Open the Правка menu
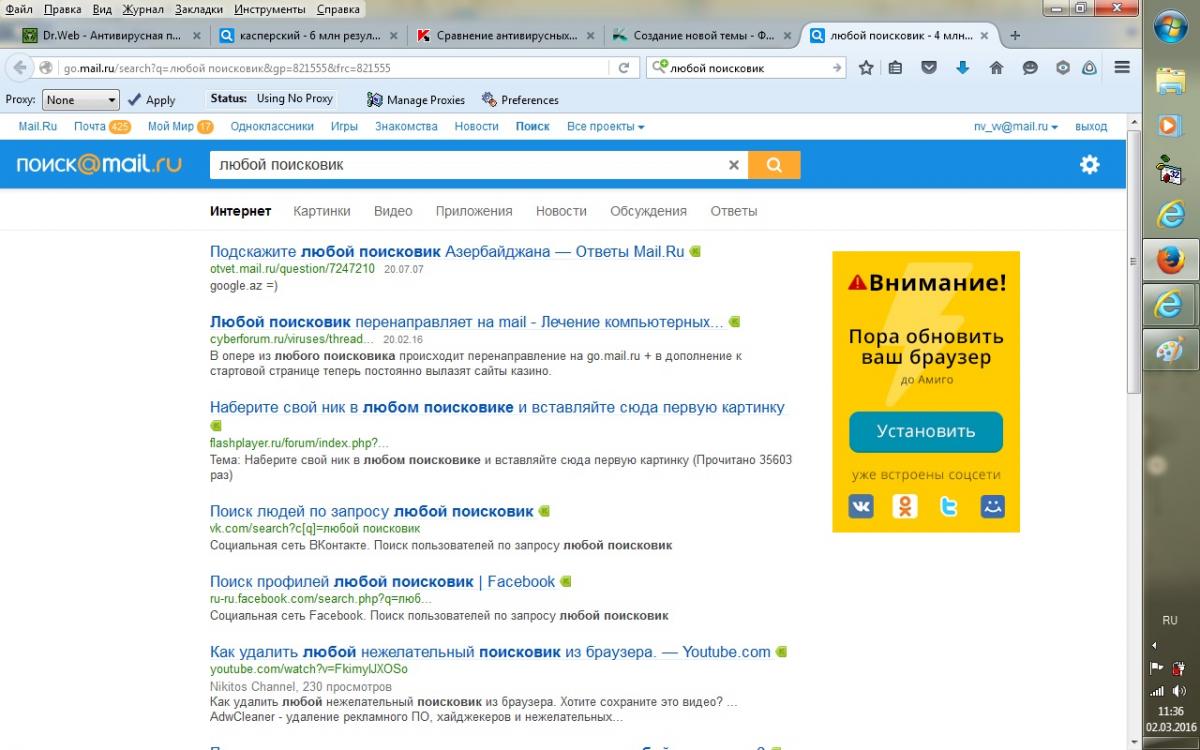The image size is (1200, 750). click(x=63, y=9)
